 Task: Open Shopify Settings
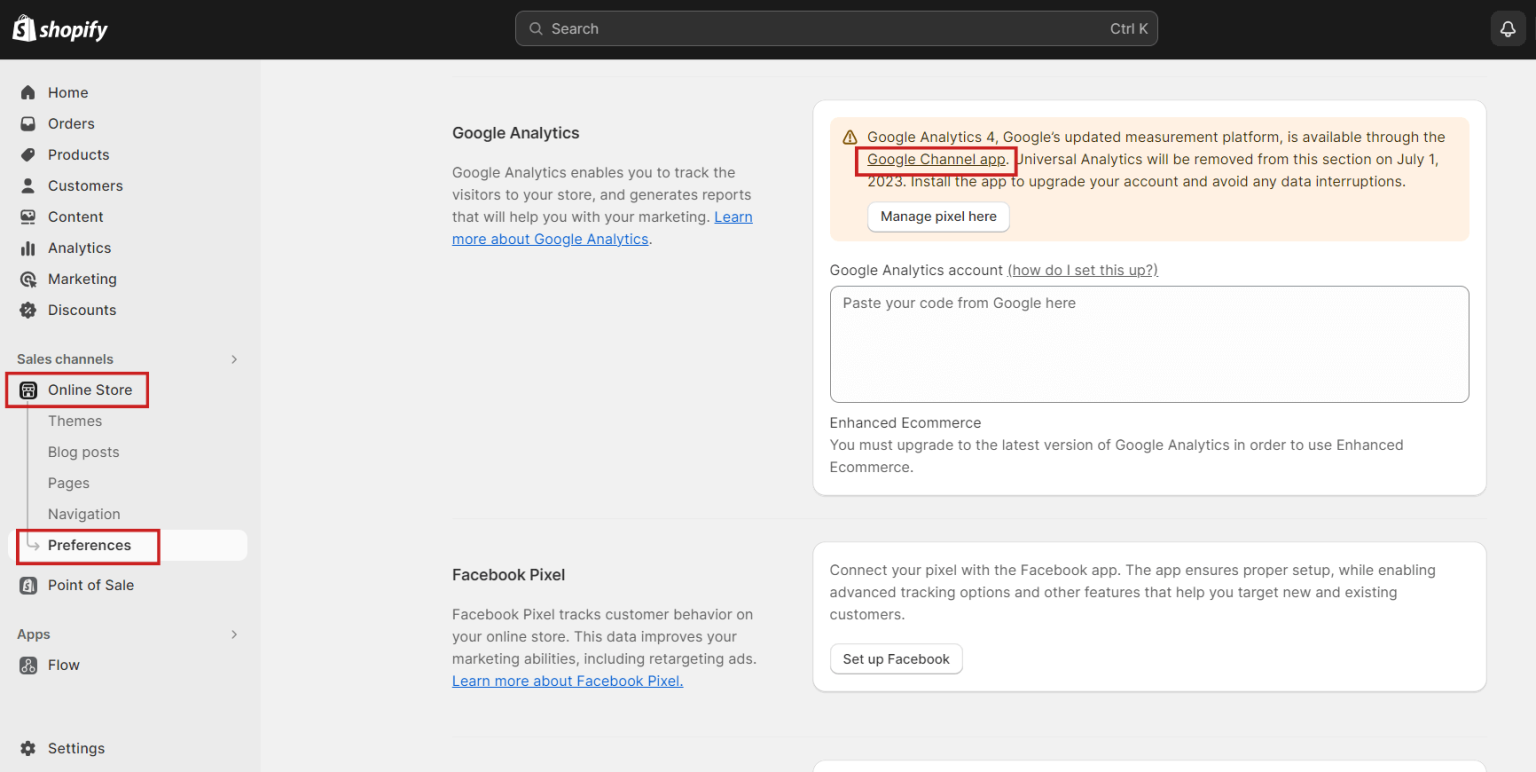point(76,747)
